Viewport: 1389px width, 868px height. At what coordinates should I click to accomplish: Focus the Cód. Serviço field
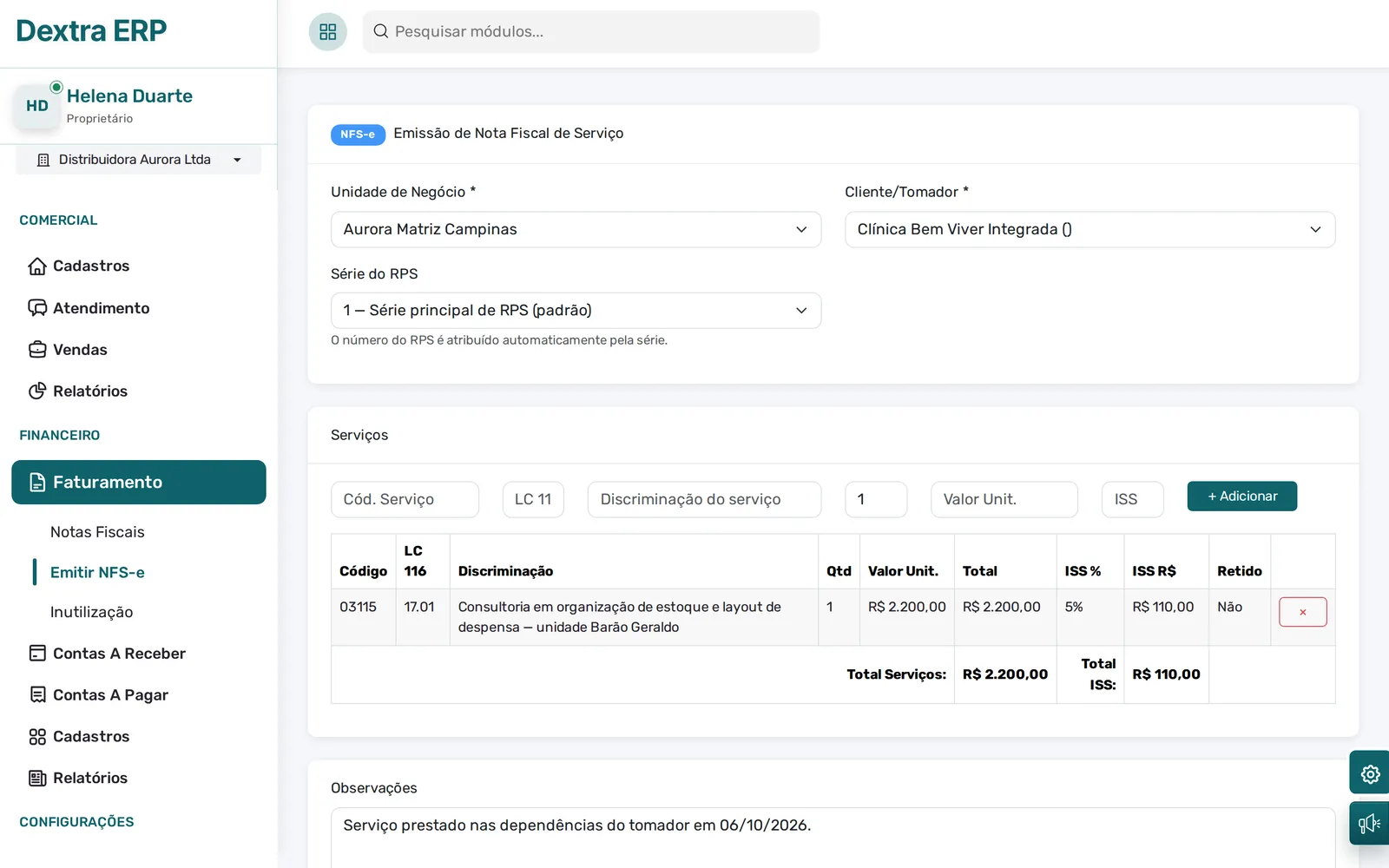point(405,500)
